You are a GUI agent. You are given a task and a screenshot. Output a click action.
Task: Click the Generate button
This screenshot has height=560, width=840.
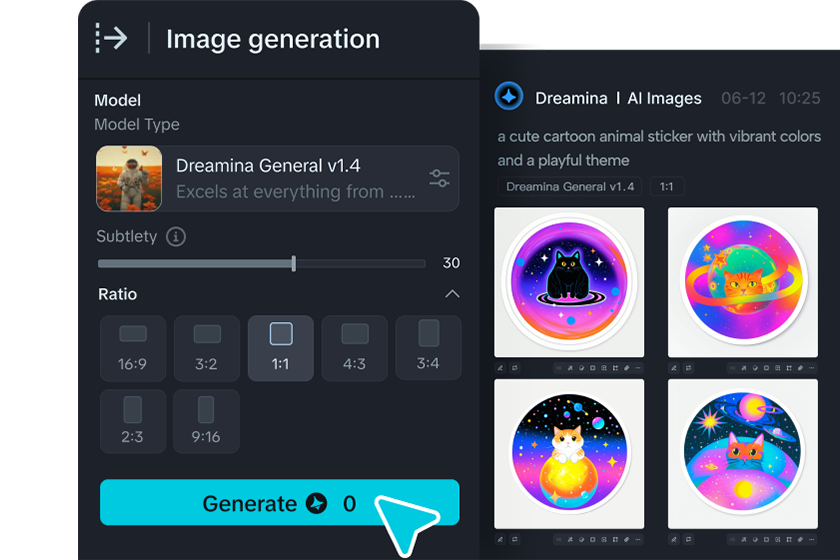coord(280,502)
